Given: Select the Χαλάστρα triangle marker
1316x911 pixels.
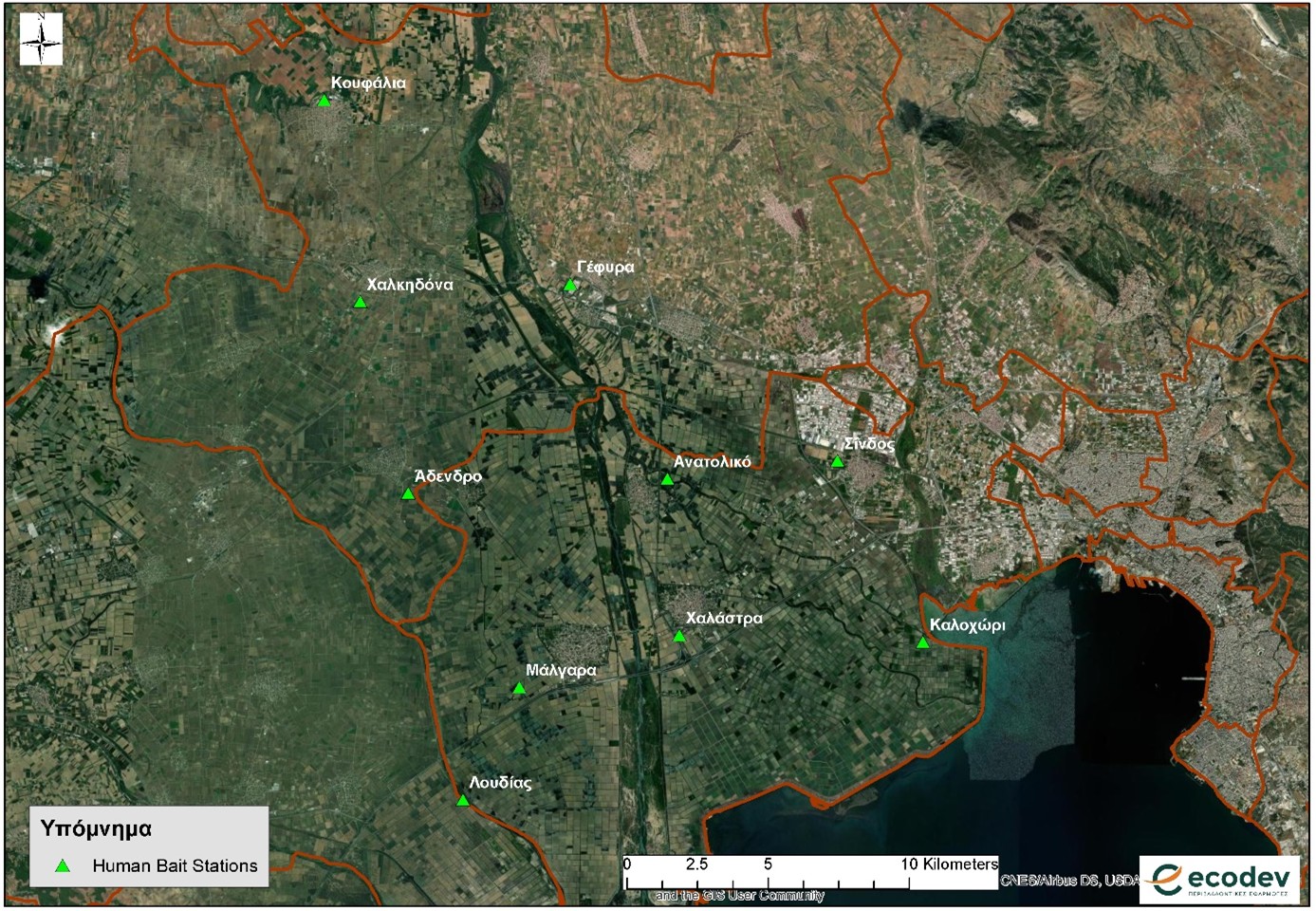Looking at the screenshot, I should tap(679, 637).
